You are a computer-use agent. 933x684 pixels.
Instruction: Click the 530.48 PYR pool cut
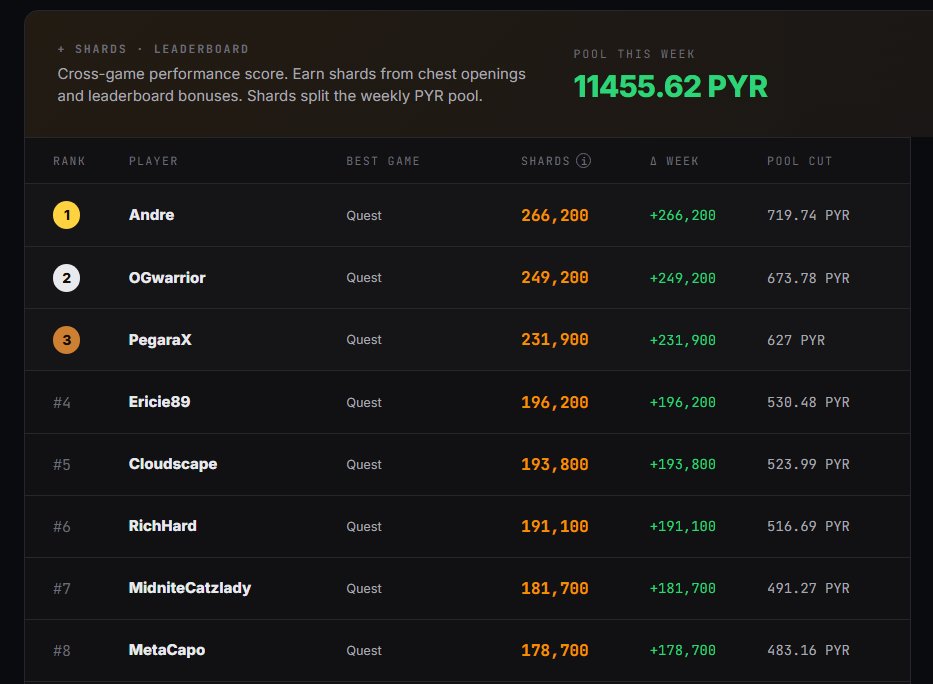tap(808, 402)
